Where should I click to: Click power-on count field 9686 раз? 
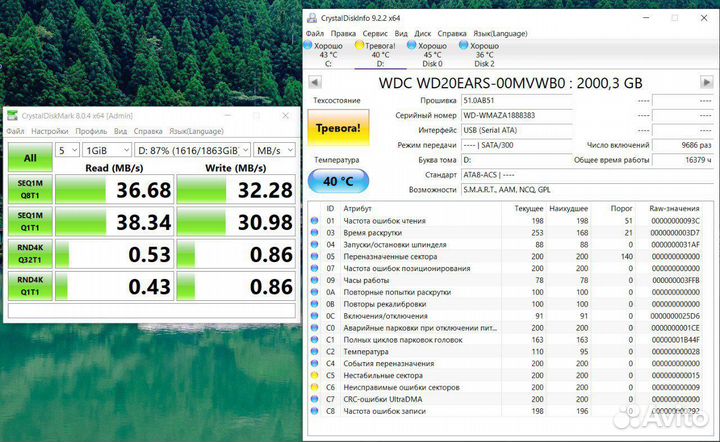point(683,145)
